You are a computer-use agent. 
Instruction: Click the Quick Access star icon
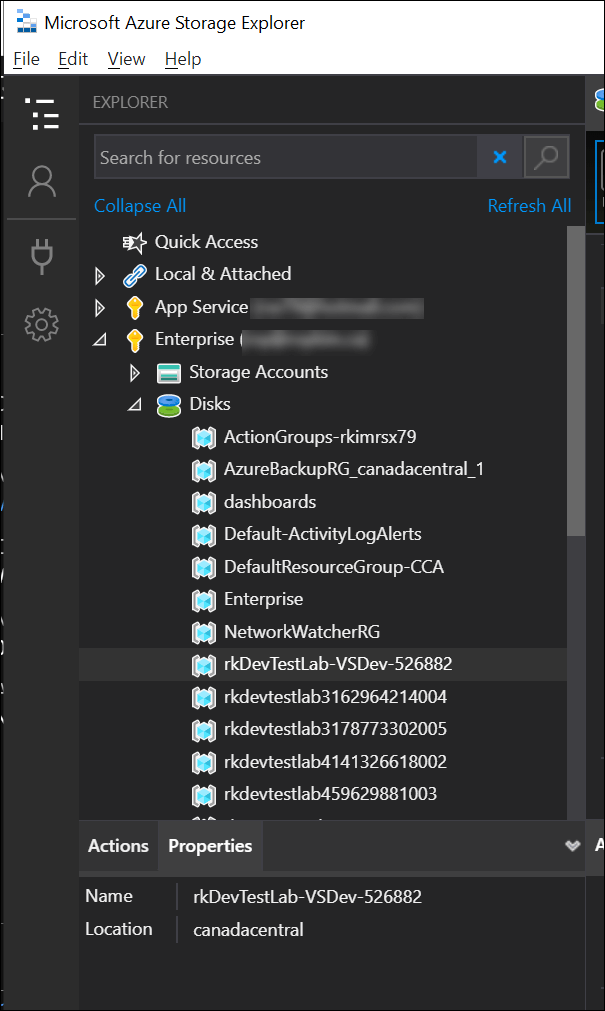point(134,242)
